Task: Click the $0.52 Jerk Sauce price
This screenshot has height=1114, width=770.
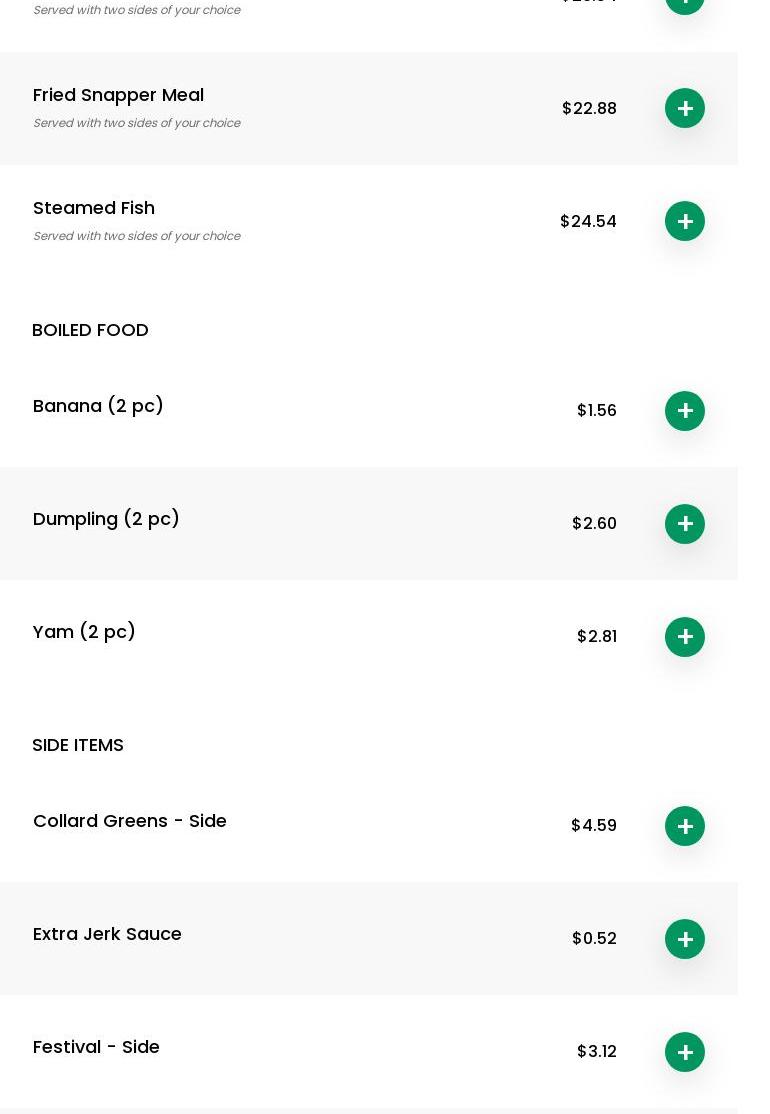Action: 594,939
